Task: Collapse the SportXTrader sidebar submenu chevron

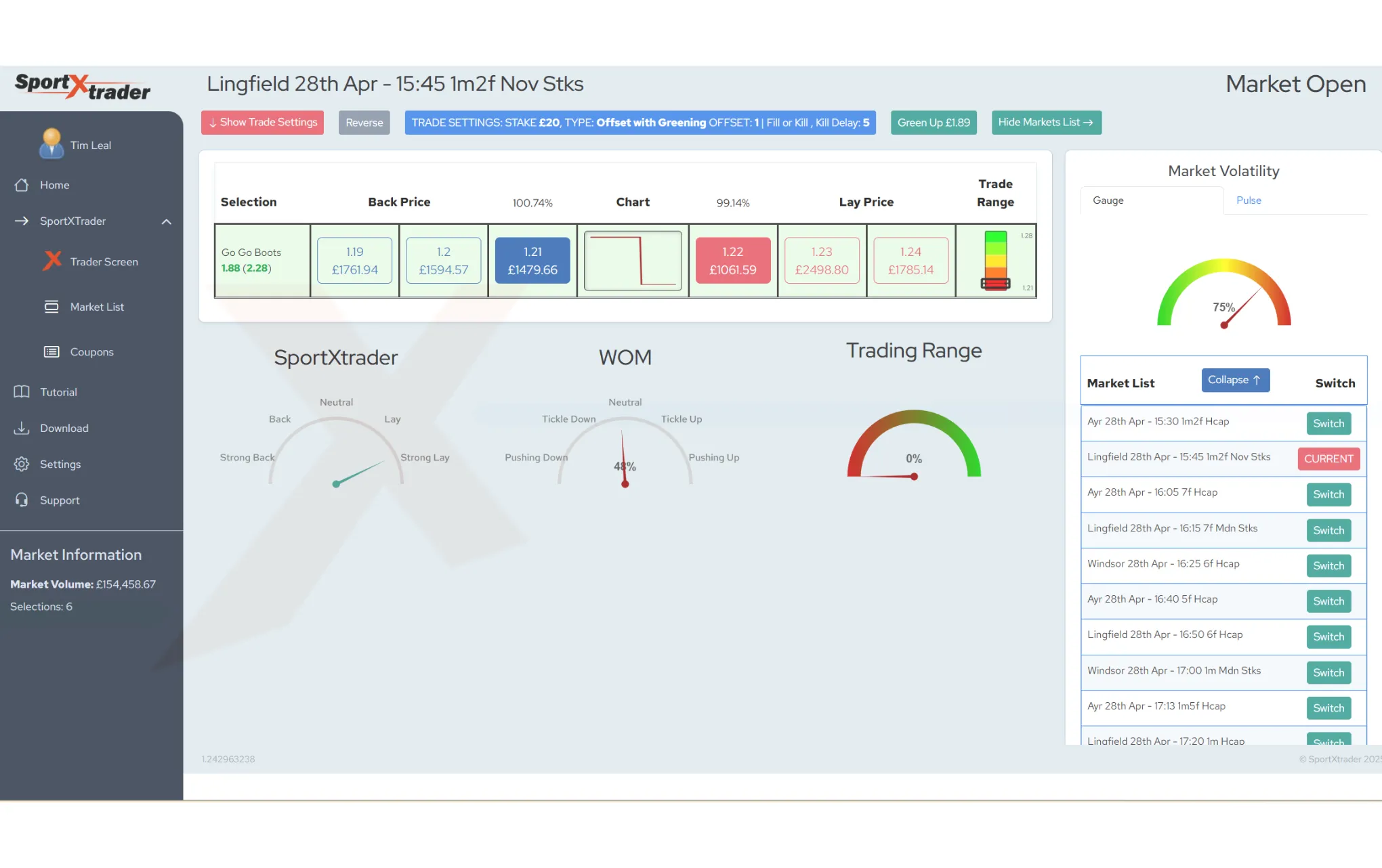Action: click(x=167, y=221)
